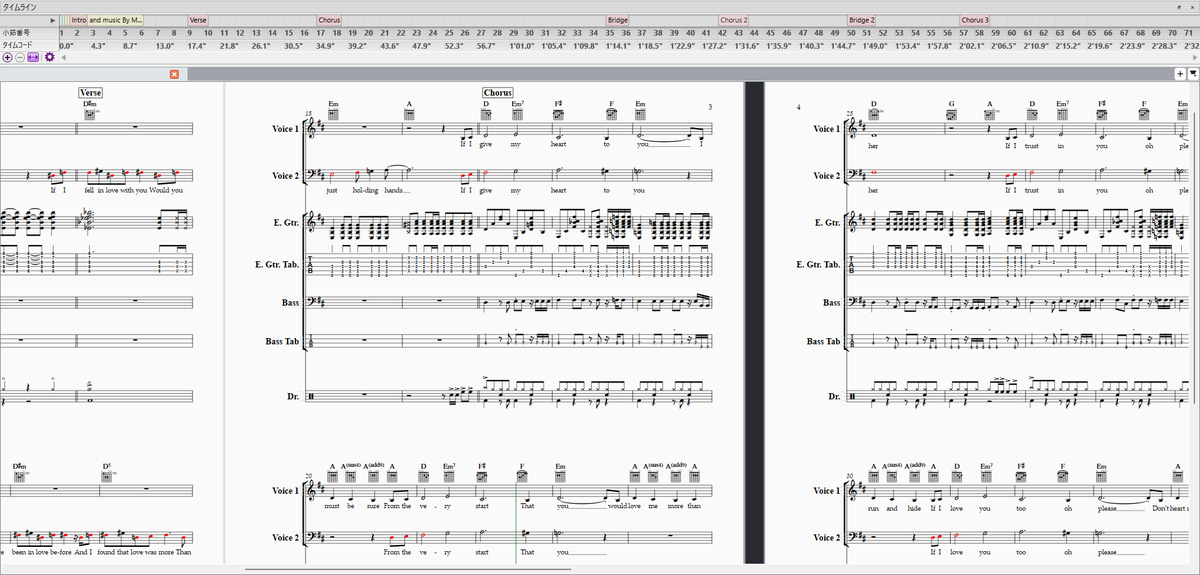1200x575 pixels.
Task: Click timecode 34.9" in the timeline
Action: 325,46
